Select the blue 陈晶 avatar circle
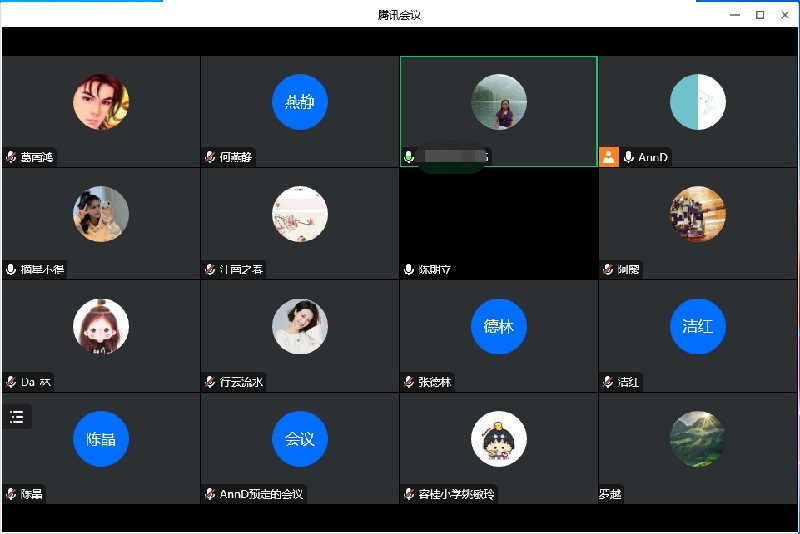 [101, 439]
